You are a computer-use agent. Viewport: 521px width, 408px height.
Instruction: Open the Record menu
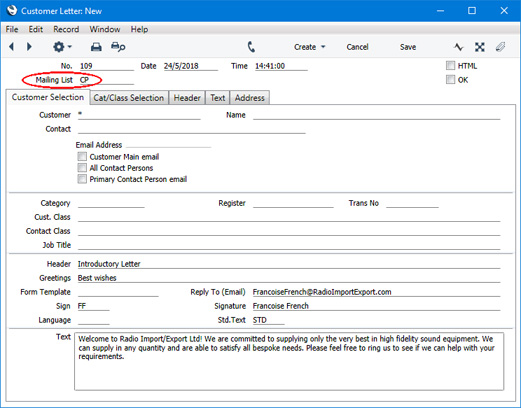tap(66, 29)
